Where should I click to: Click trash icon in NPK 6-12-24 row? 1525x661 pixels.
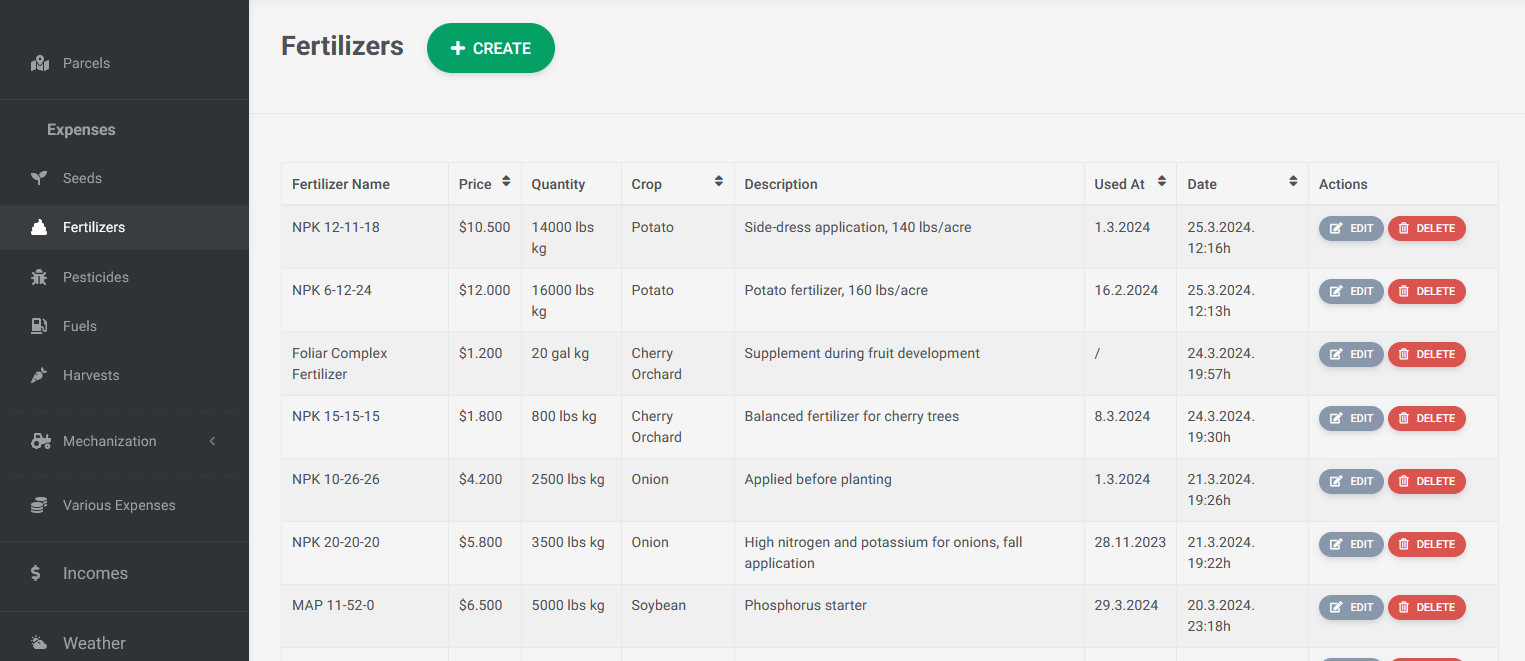(x=1404, y=291)
